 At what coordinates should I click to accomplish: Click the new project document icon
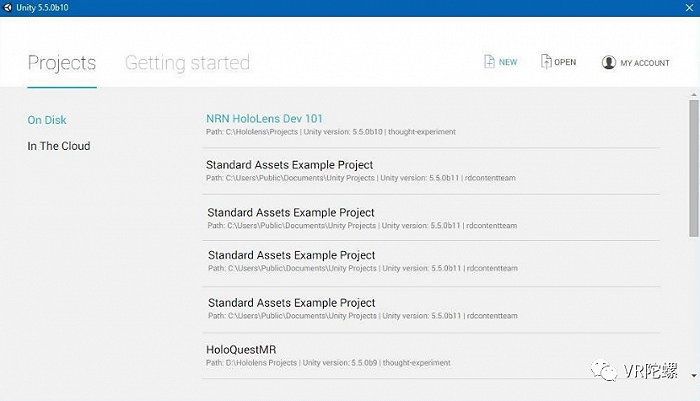pyautogui.click(x=488, y=62)
